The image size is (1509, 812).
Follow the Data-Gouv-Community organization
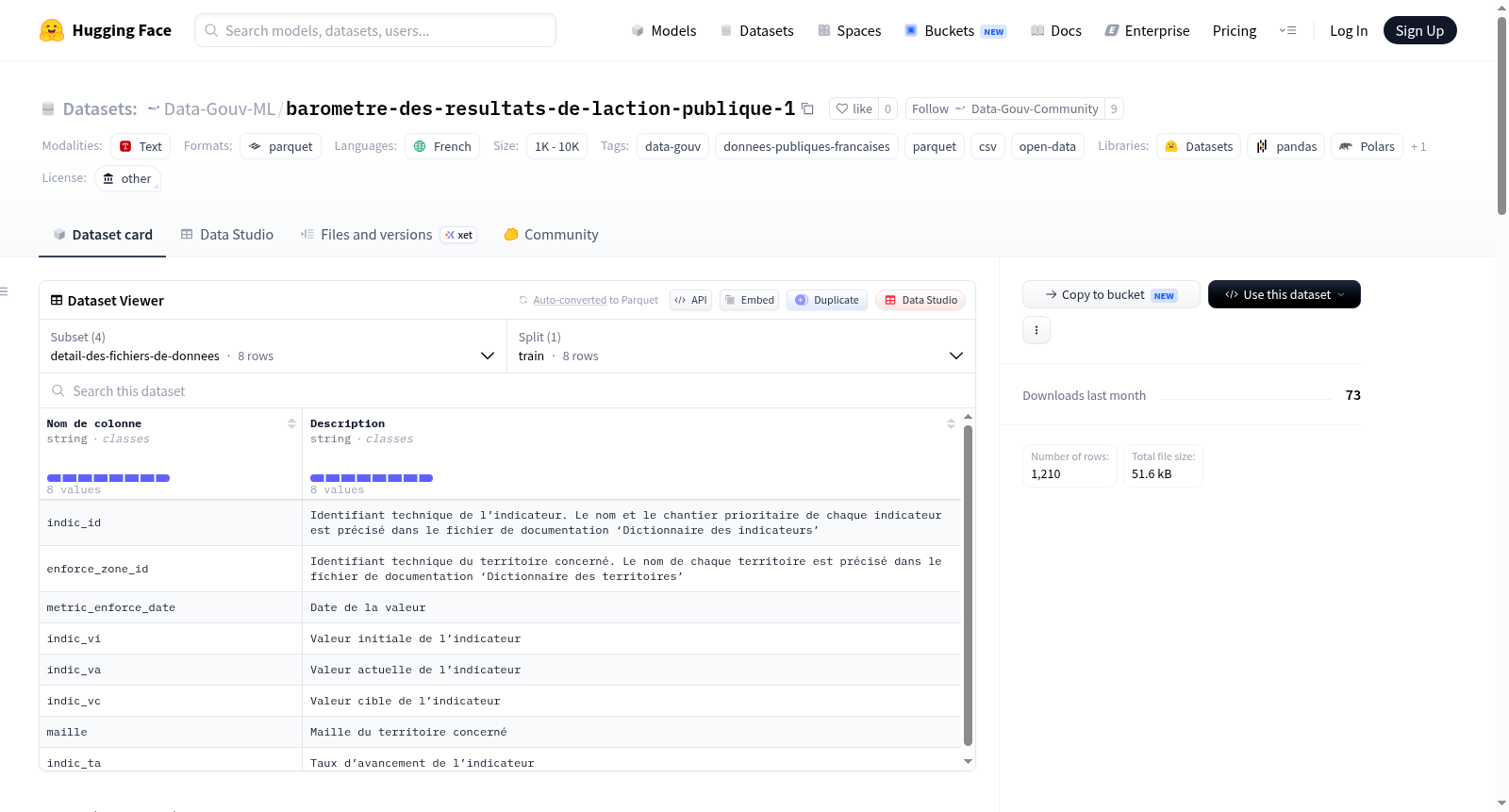(x=1004, y=108)
